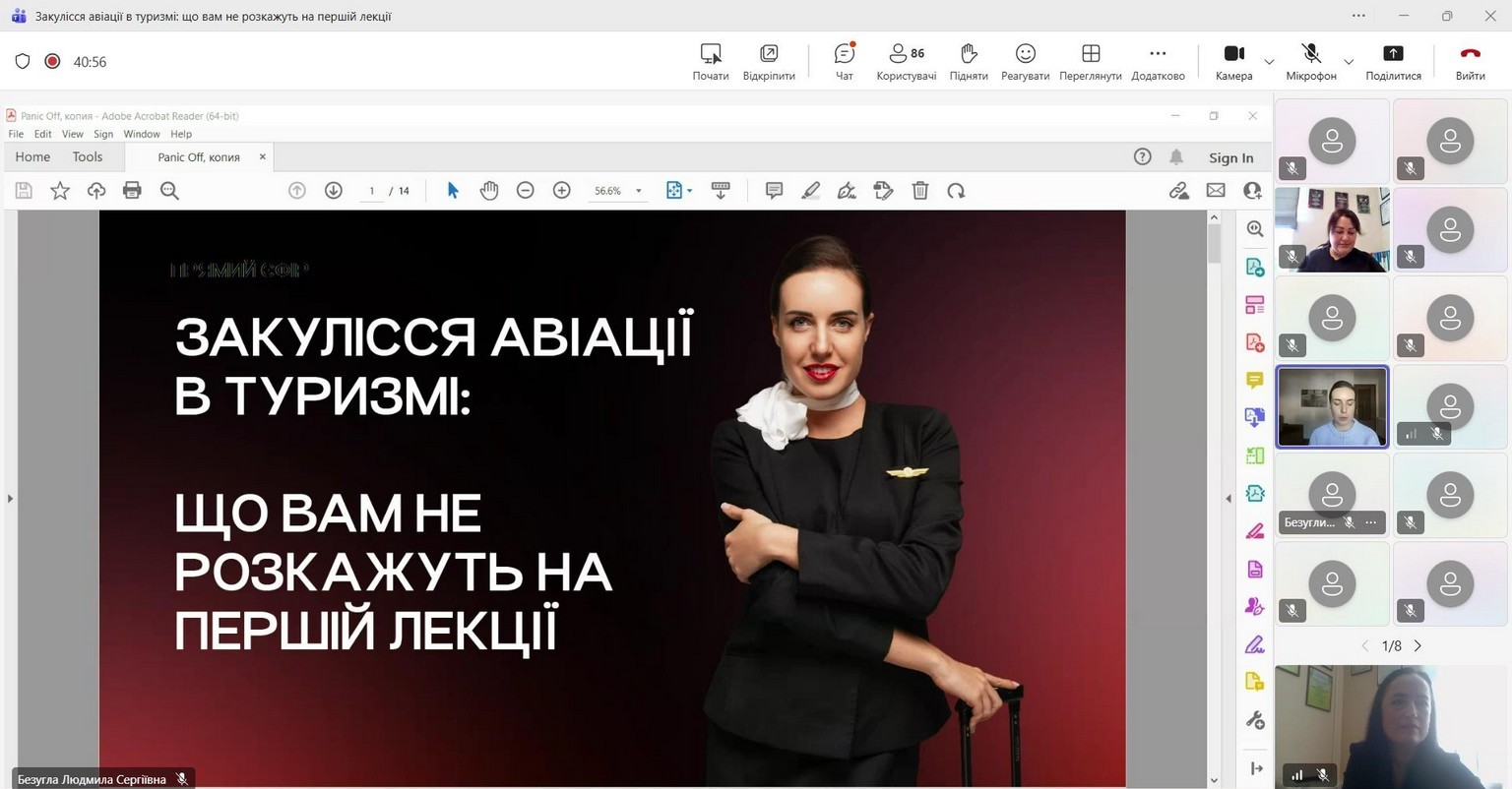Screen dimensions: 1512x789
Task: Click the zoom in plus icon
Action: point(562,191)
